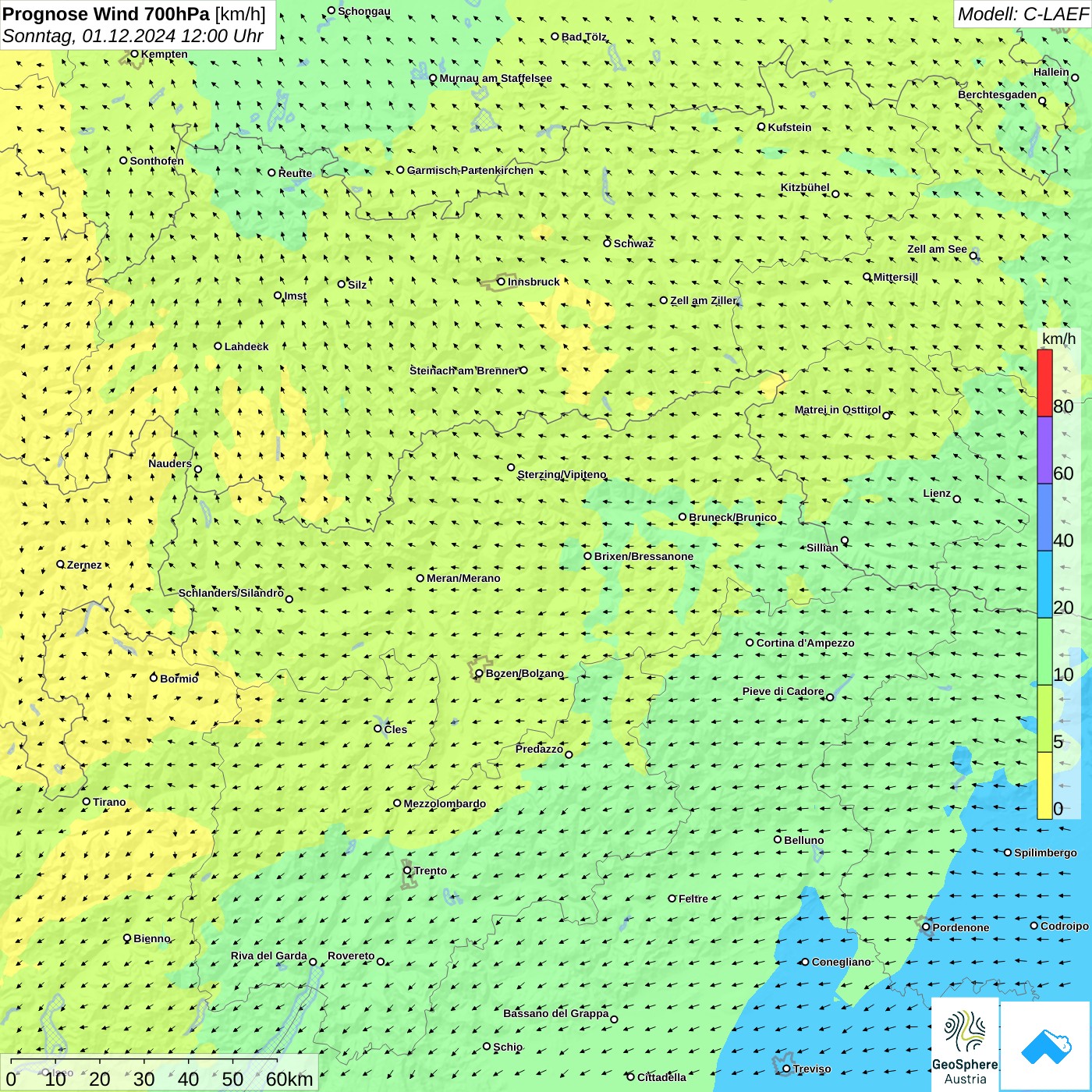Click the Spilimbergo city label
The width and height of the screenshot is (1092, 1092).
[1045, 853]
